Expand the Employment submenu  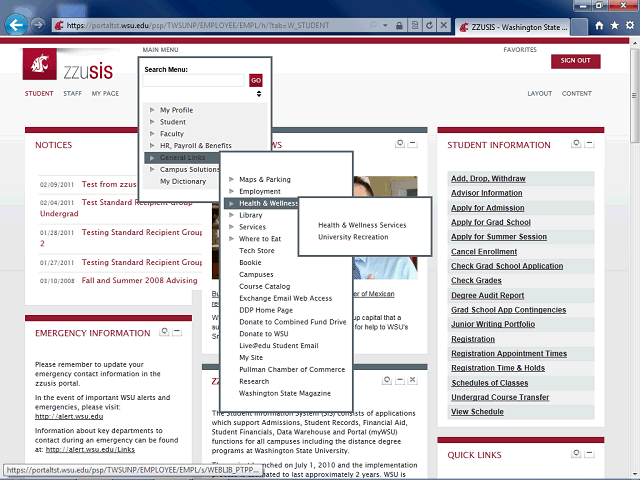point(231,191)
